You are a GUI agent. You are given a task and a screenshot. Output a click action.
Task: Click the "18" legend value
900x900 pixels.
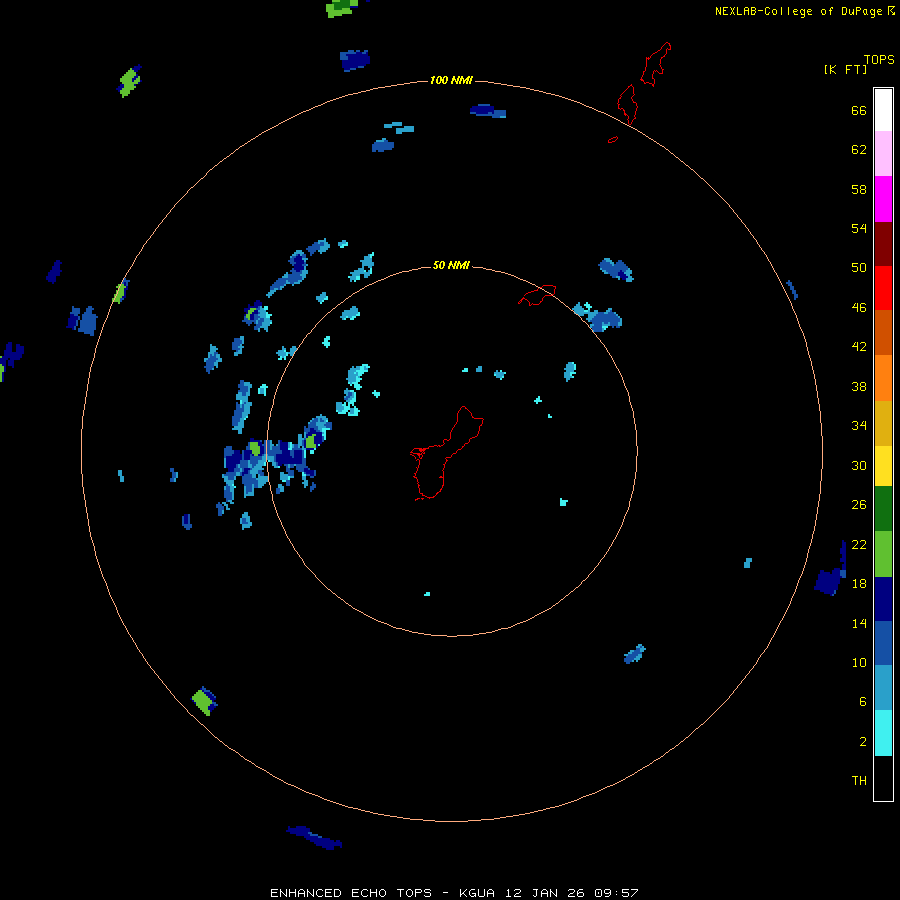click(x=859, y=584)
